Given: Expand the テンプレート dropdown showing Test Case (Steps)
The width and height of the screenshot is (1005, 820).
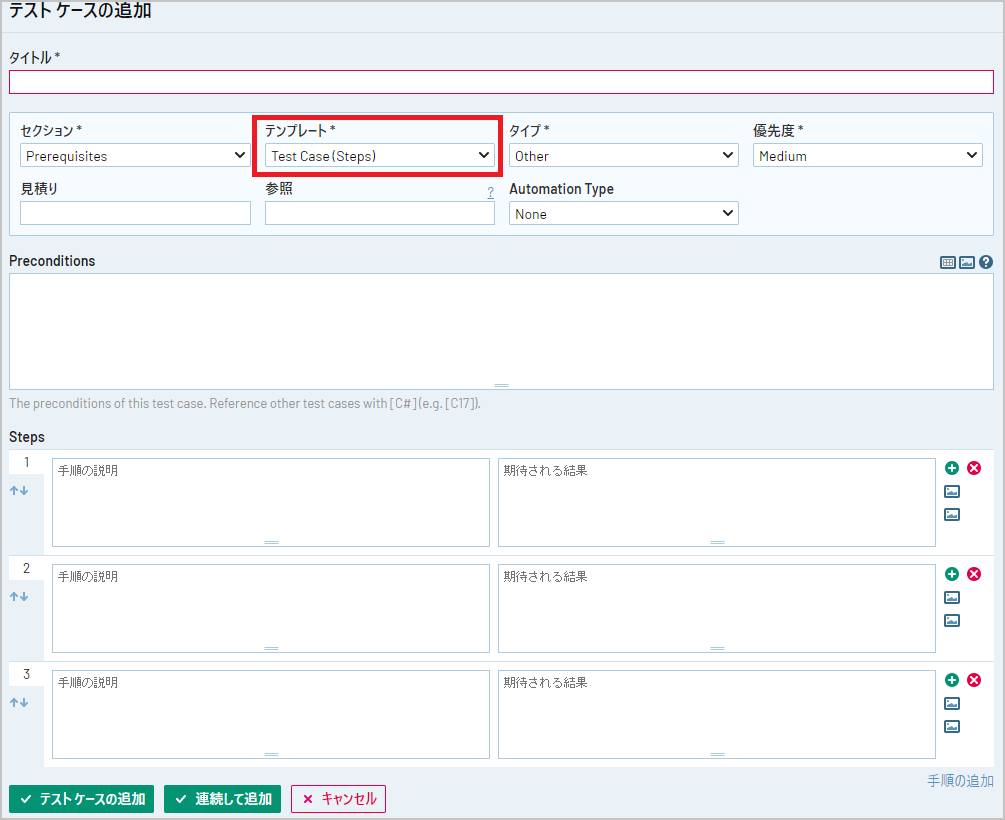Looking at the screenshot, I should pyautogui.click(x=380, y=156).
